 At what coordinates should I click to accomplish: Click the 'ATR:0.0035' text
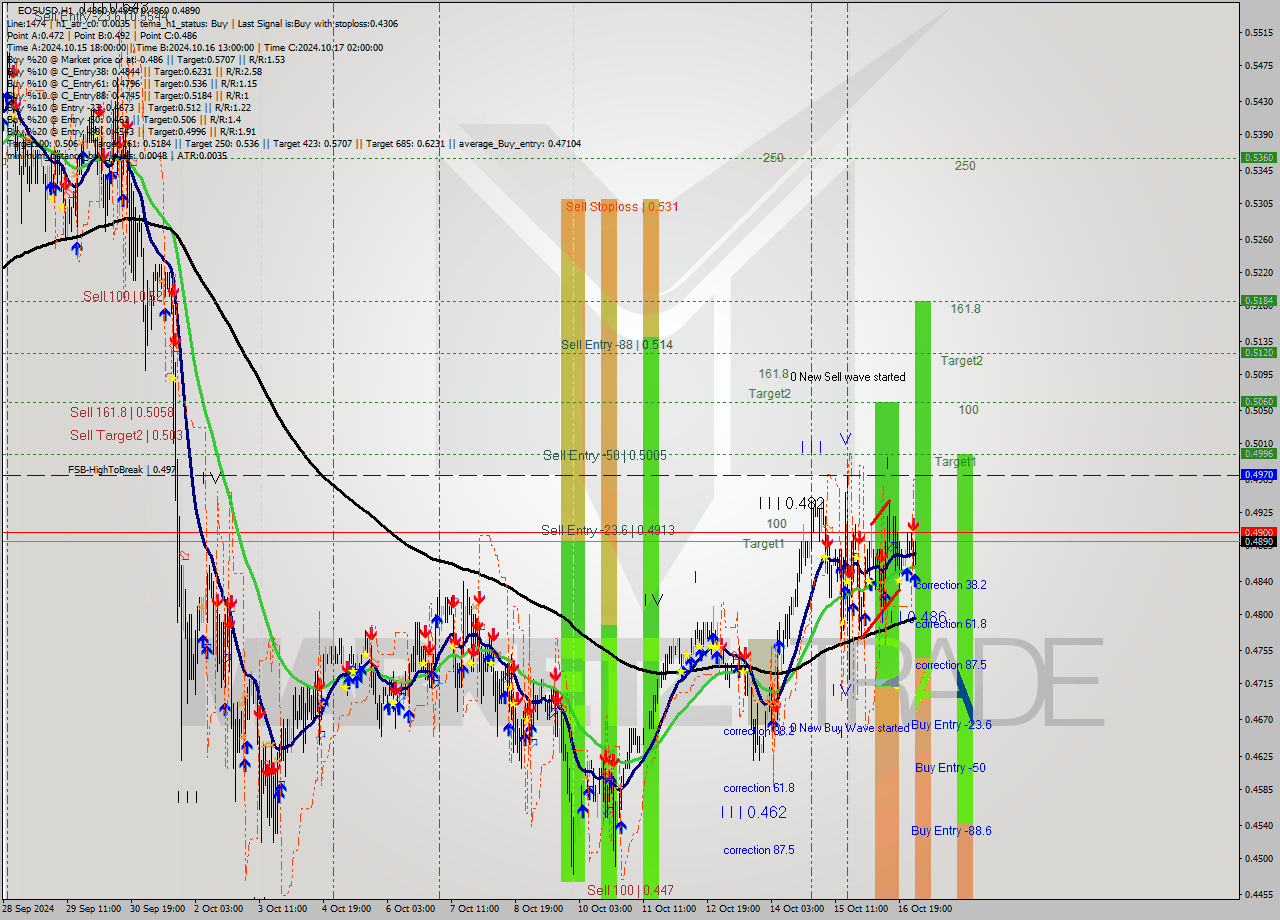click(203, 156)
